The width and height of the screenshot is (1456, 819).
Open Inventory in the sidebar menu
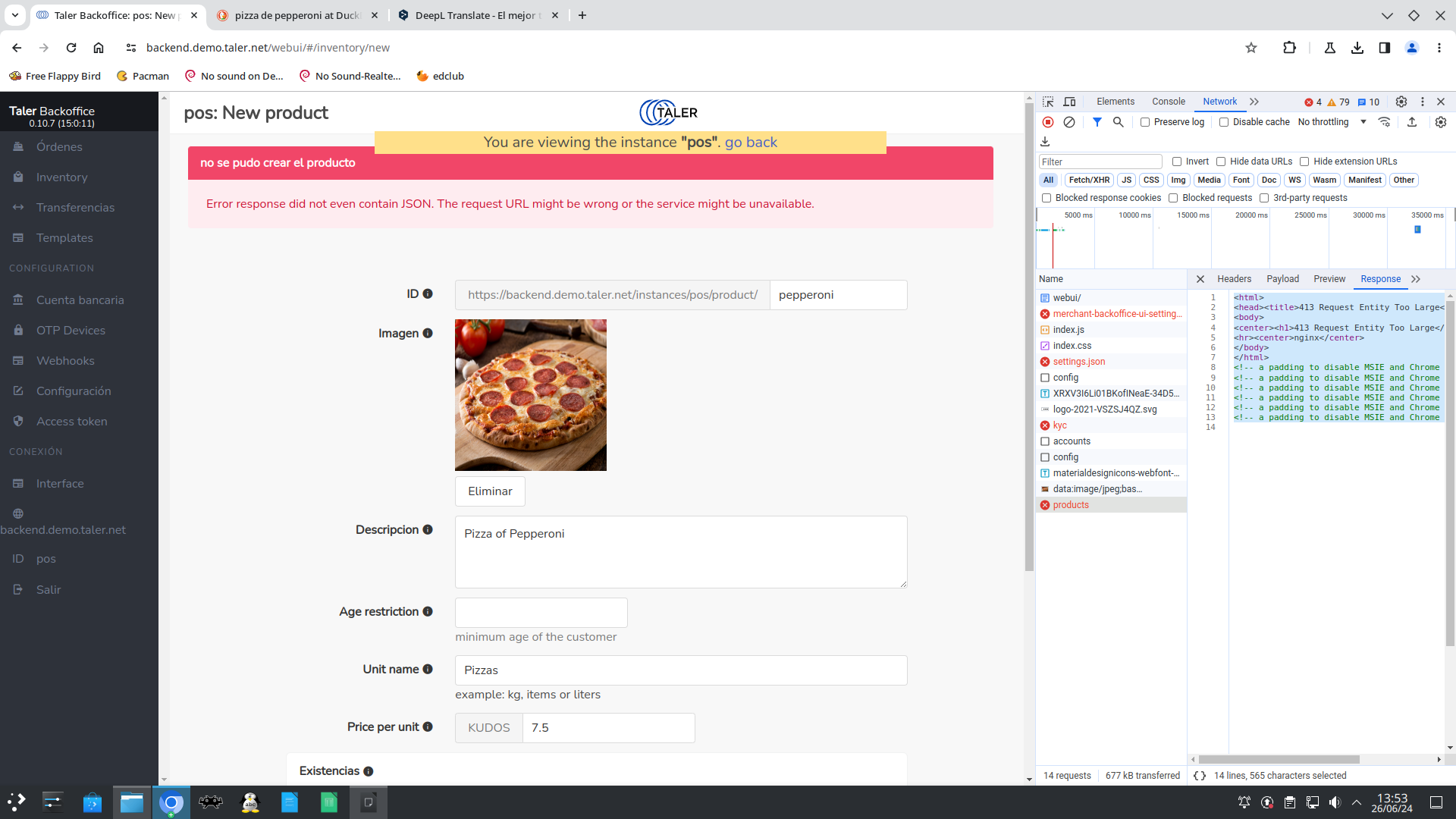point(61,177)
